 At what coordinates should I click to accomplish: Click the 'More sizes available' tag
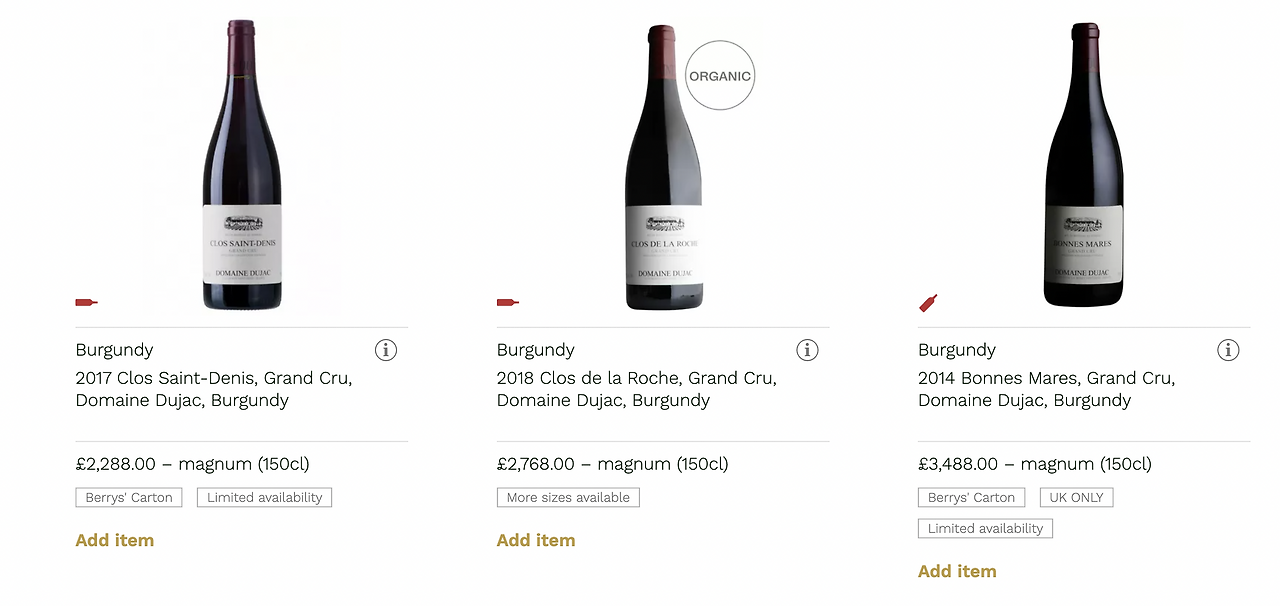point(568,497)
